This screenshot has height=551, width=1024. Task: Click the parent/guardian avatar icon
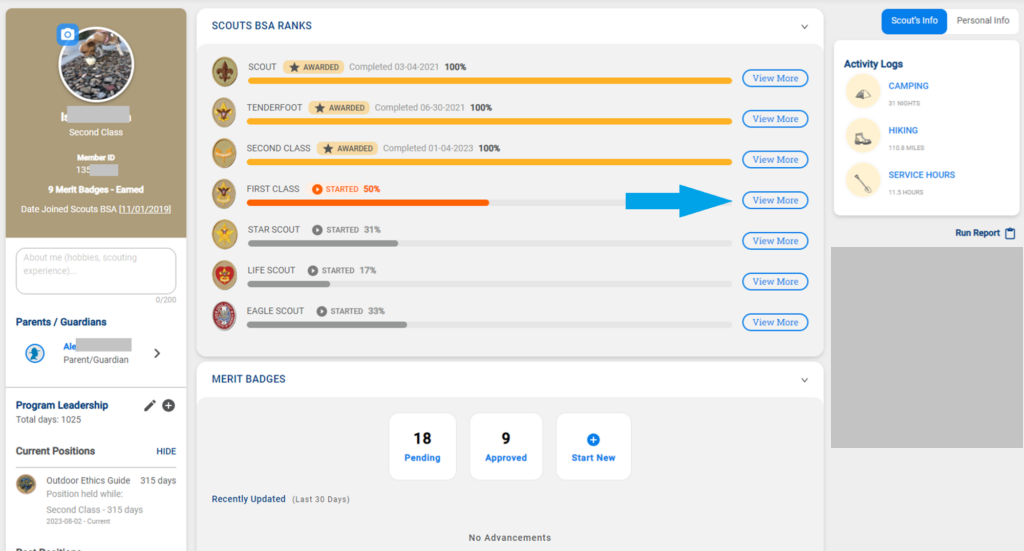(35, 353)
